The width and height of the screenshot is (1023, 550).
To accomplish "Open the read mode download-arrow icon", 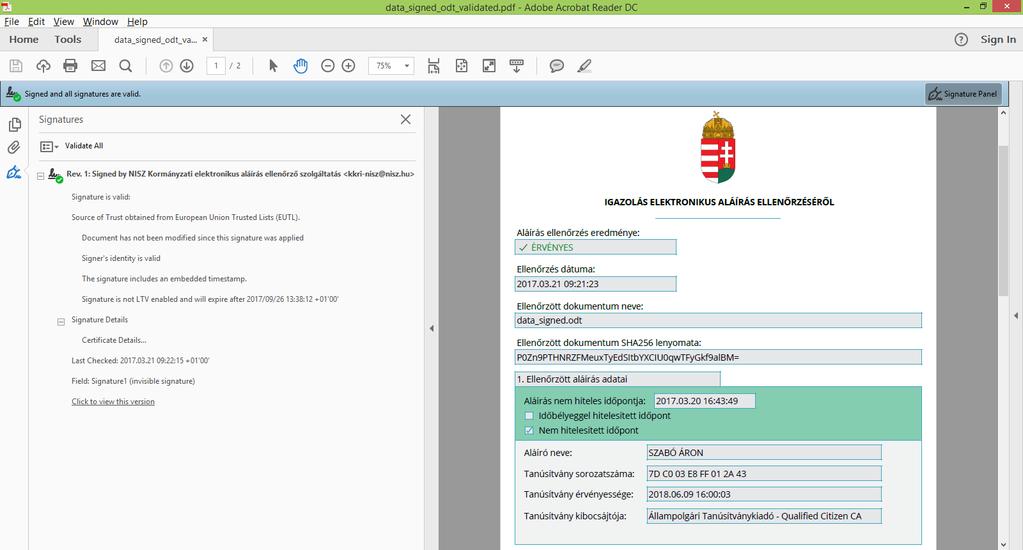I will pyautogui.click(x=516, y=66).
